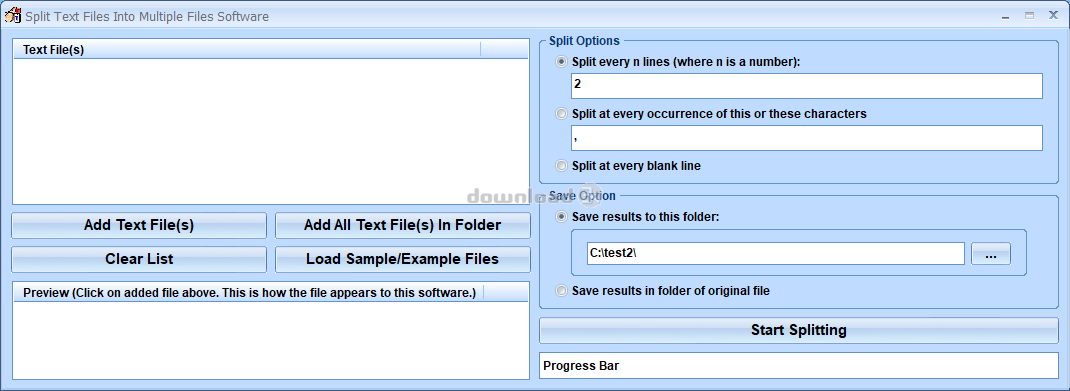
Task: Minimize the application window
Action: tap(1006, 15)
